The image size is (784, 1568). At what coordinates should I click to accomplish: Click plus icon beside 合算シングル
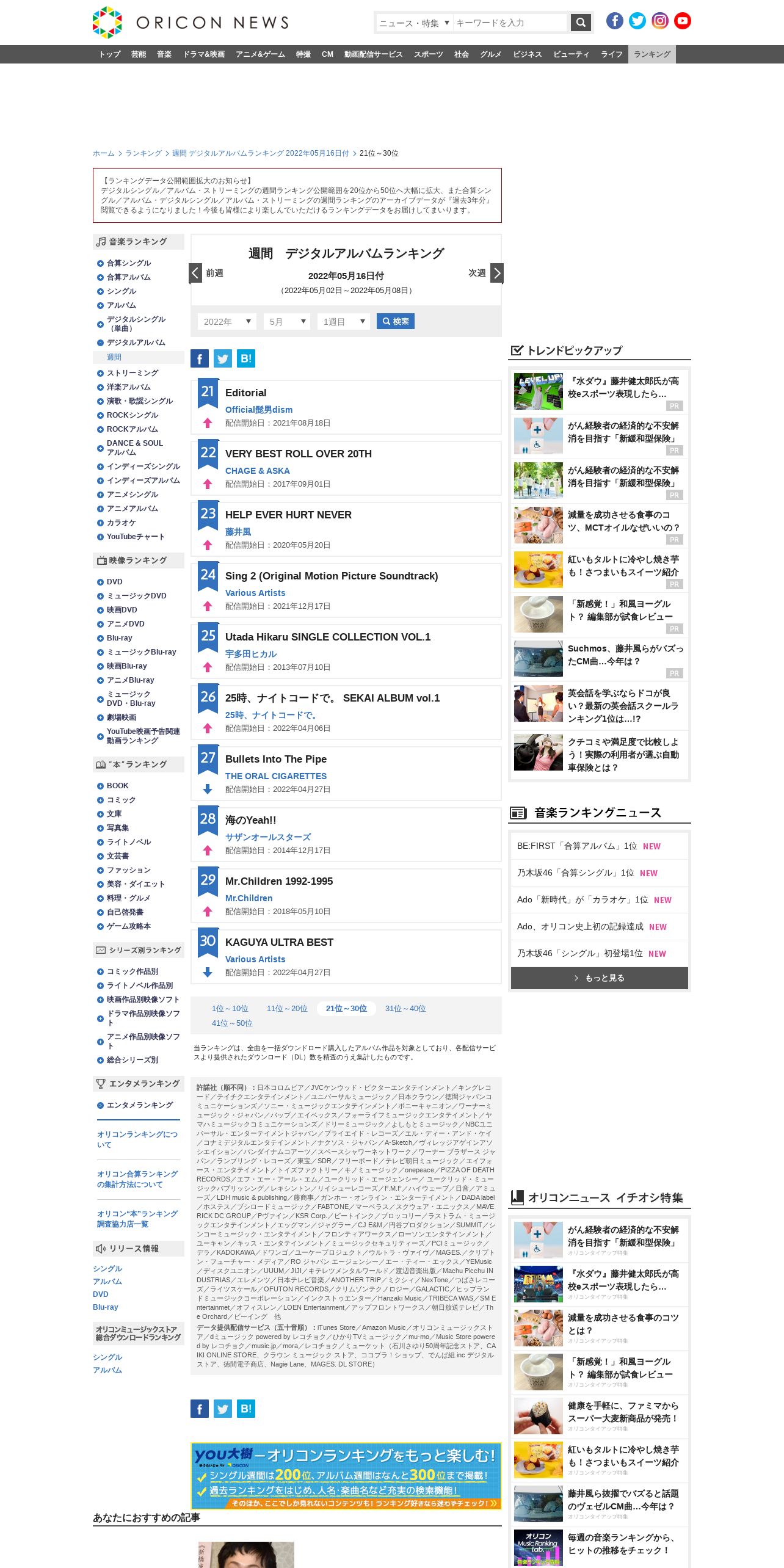(100, 263)
